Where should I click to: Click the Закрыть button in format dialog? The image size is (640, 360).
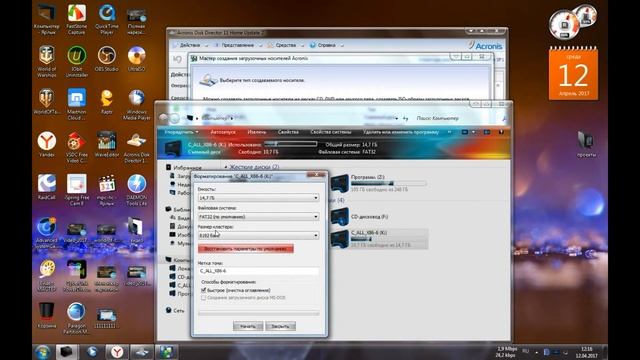(x=280, y=326)
